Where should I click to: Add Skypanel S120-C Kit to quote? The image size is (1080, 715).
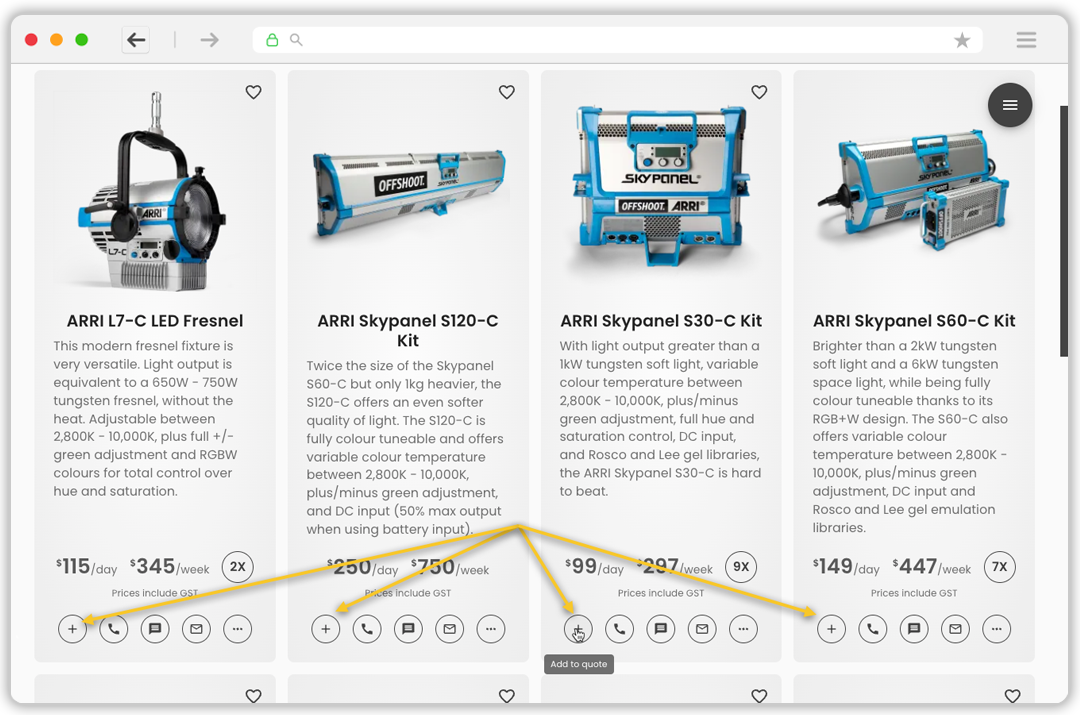click(x=326, y=629)
